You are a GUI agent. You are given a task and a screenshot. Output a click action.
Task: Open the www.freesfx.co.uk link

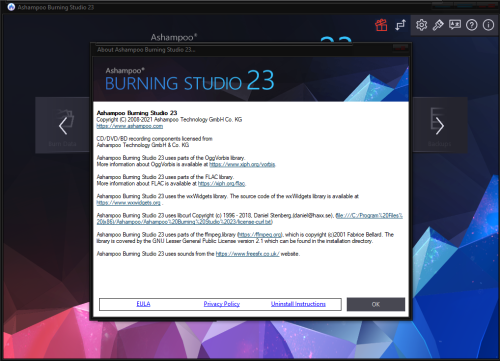[x=248, y=254]
